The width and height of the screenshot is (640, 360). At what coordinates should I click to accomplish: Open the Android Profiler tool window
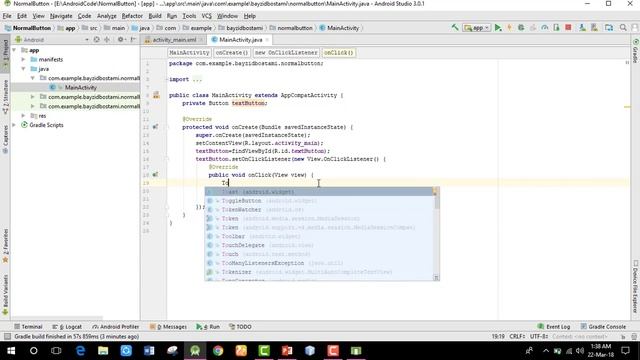point(116,327)
